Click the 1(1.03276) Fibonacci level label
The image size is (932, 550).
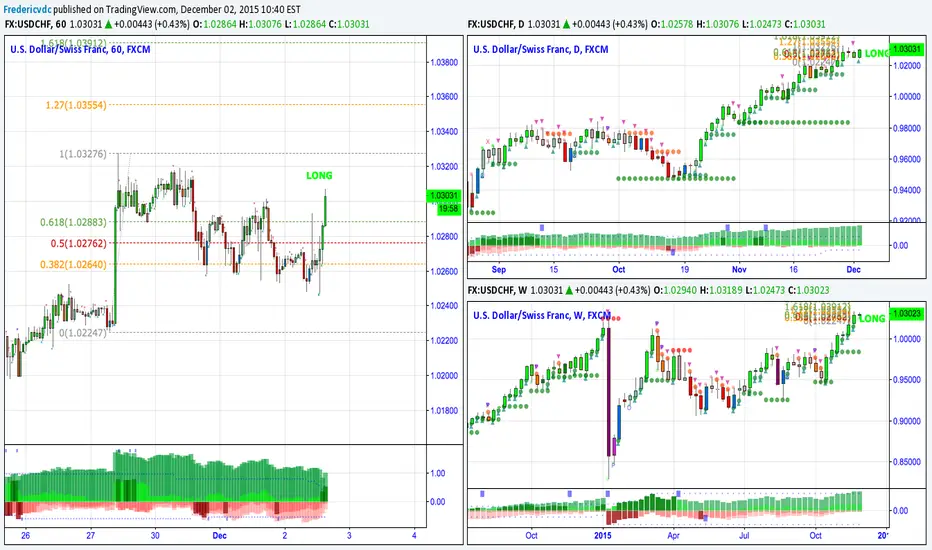click(83, 154)
